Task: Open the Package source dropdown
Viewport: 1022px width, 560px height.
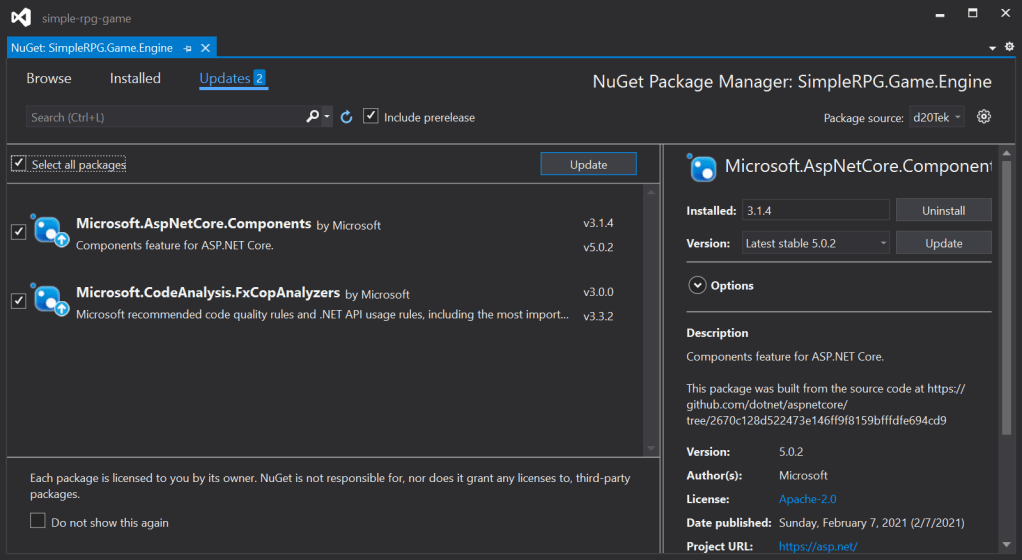Action: (x=937, y=117)
